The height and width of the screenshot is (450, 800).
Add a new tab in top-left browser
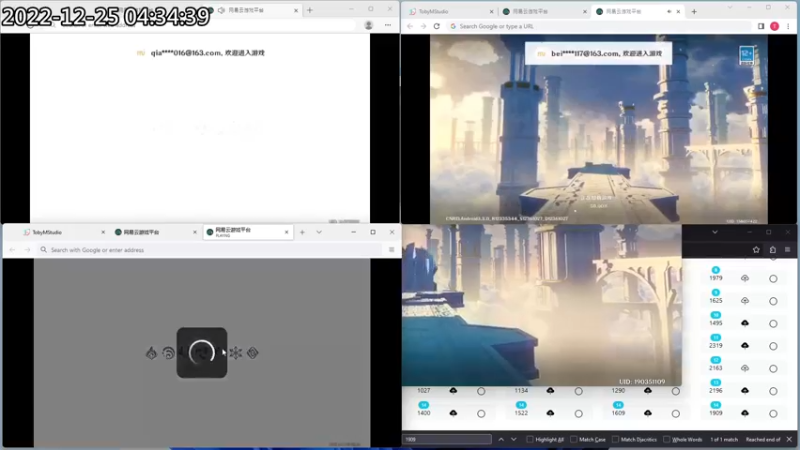(310, 10)
